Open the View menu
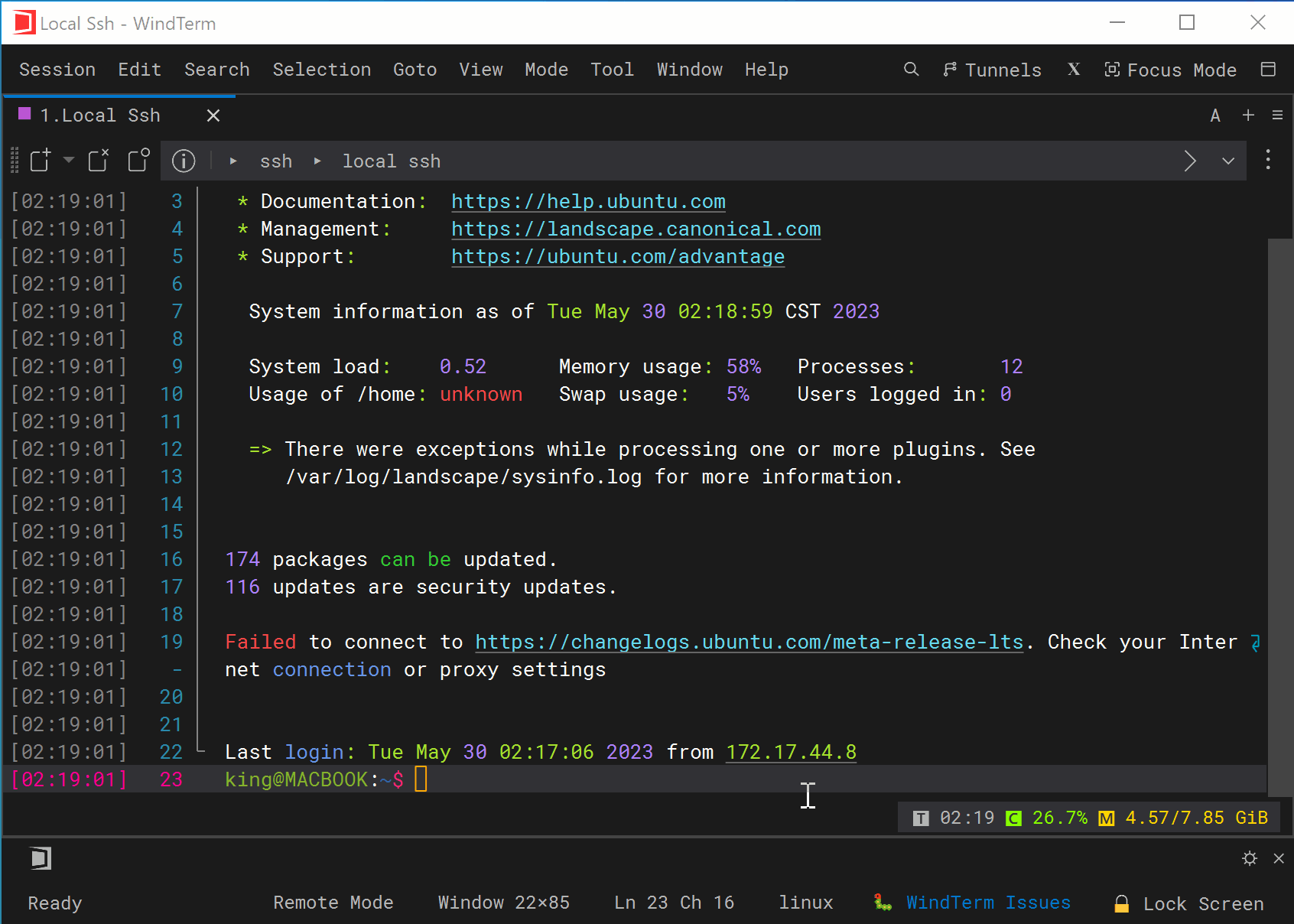Screen dimensions: 1294x924 tap(481, 70)
